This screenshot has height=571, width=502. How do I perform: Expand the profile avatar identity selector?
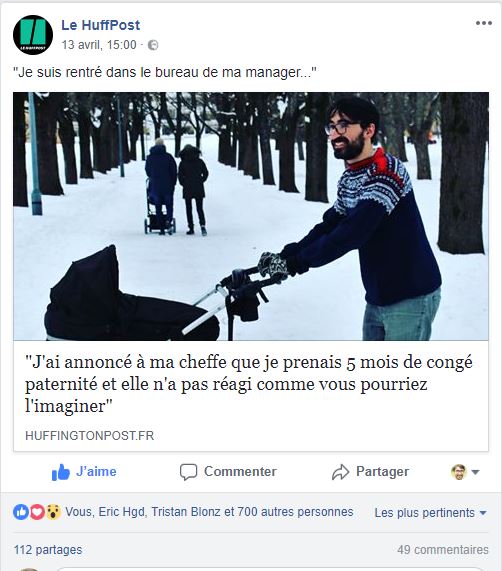pyautogui.click(x=465, y=472)
